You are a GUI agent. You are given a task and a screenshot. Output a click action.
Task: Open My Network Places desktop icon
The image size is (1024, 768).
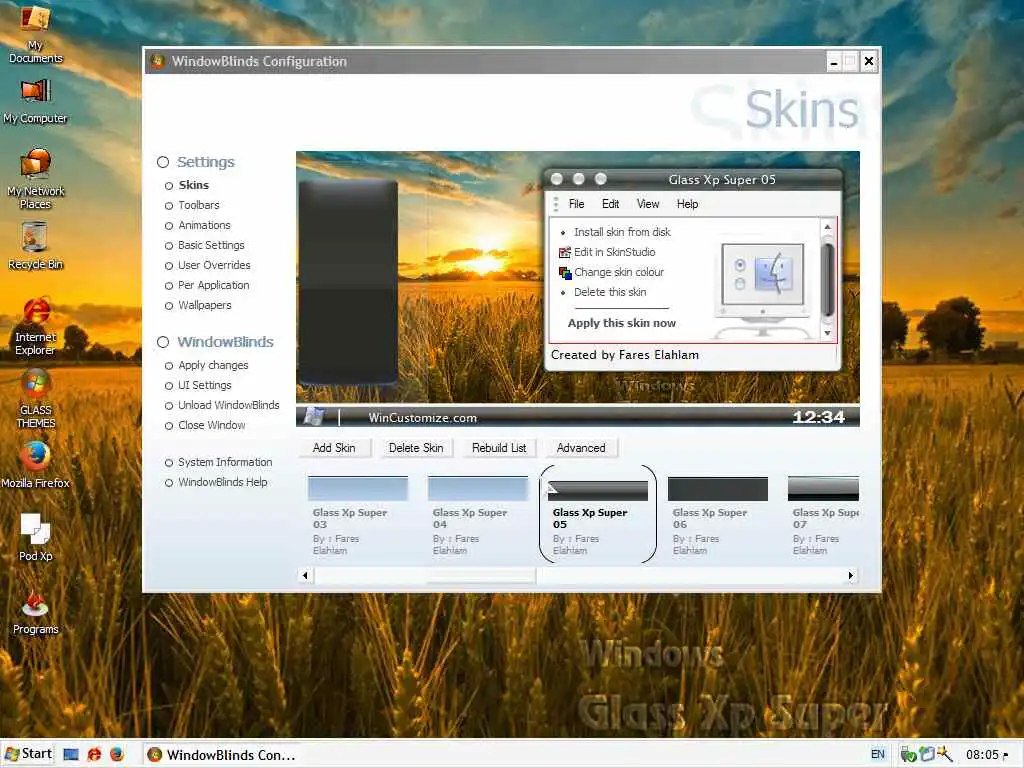pos(35,179)
